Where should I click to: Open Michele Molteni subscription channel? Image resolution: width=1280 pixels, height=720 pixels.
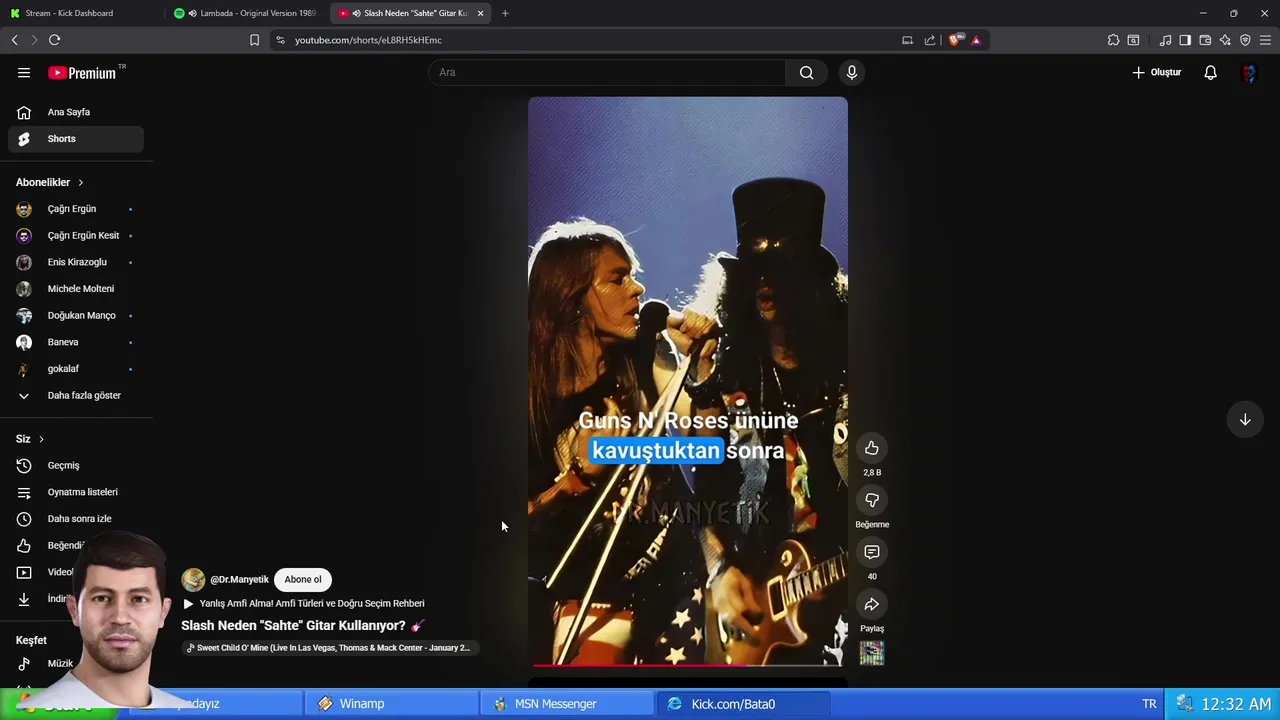[x=76, y=289]
